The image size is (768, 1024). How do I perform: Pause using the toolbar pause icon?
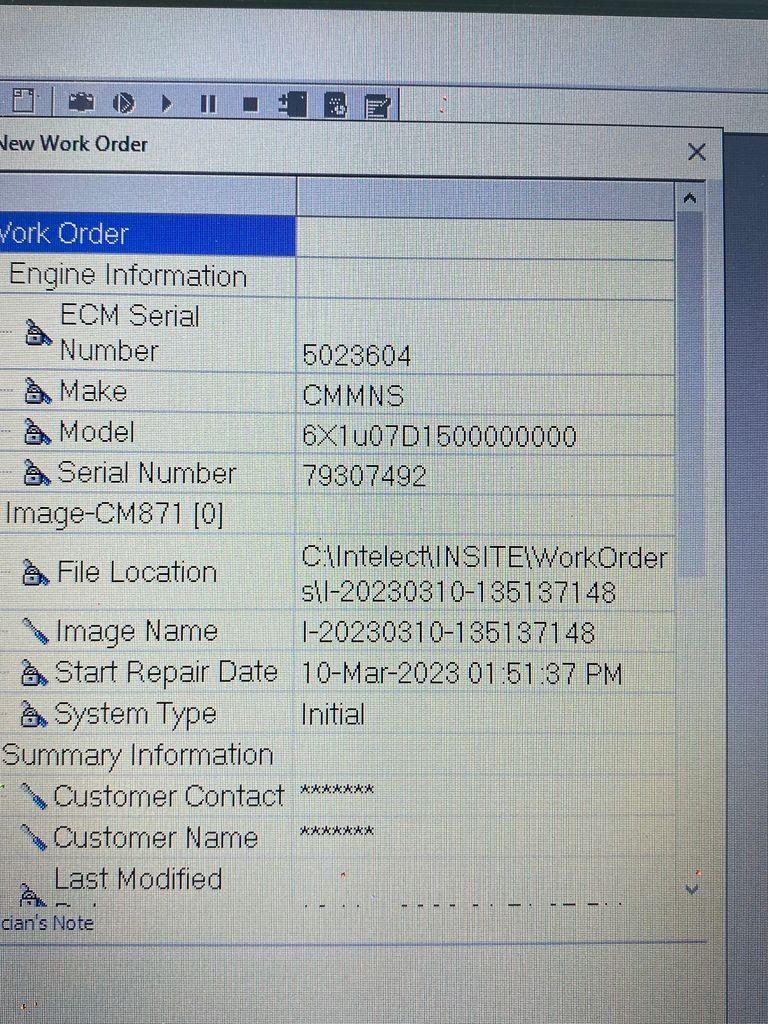click(x=208, y=104)
